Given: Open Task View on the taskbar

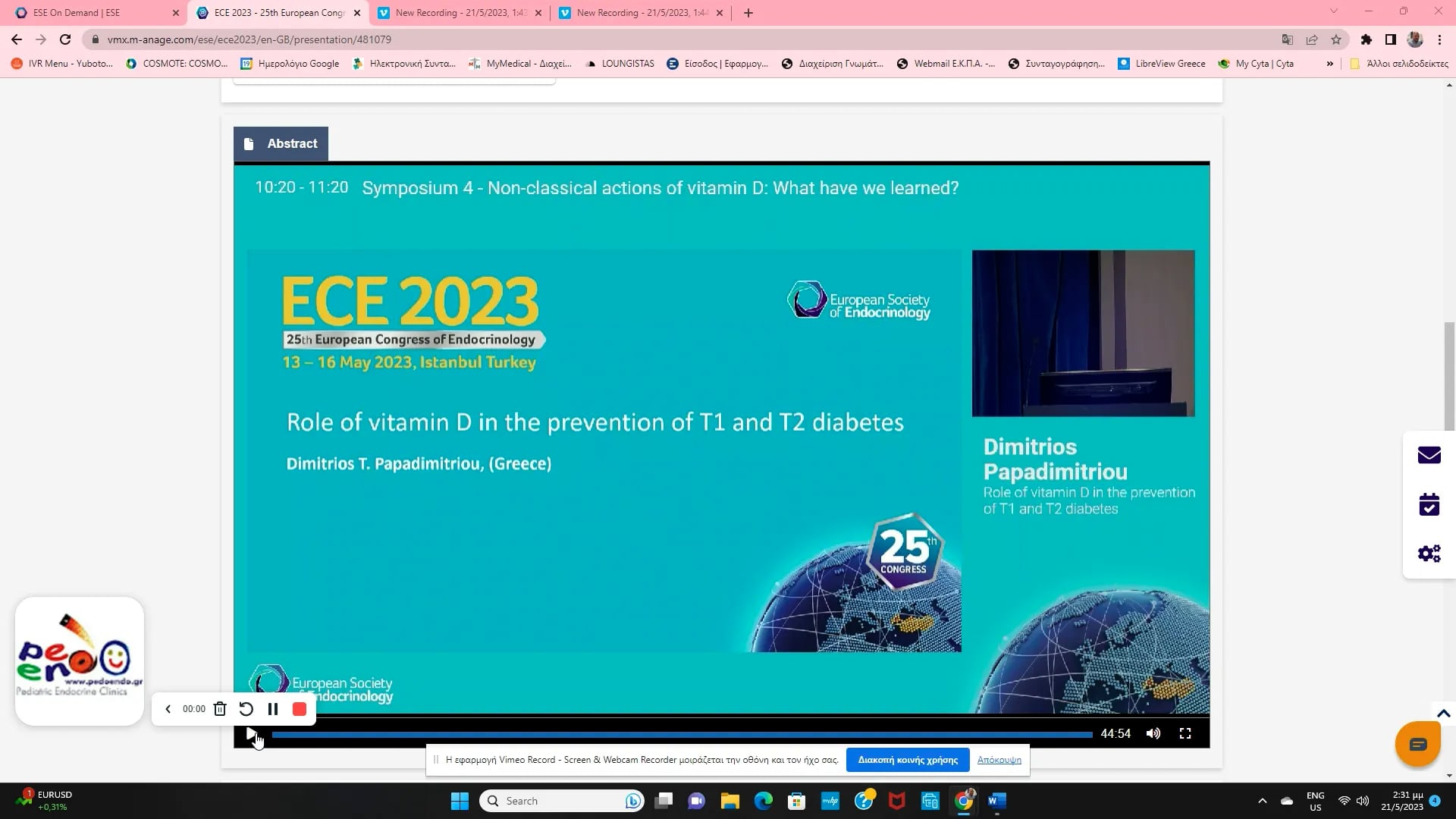Looking at the screenshot, I should pos(664,801).
